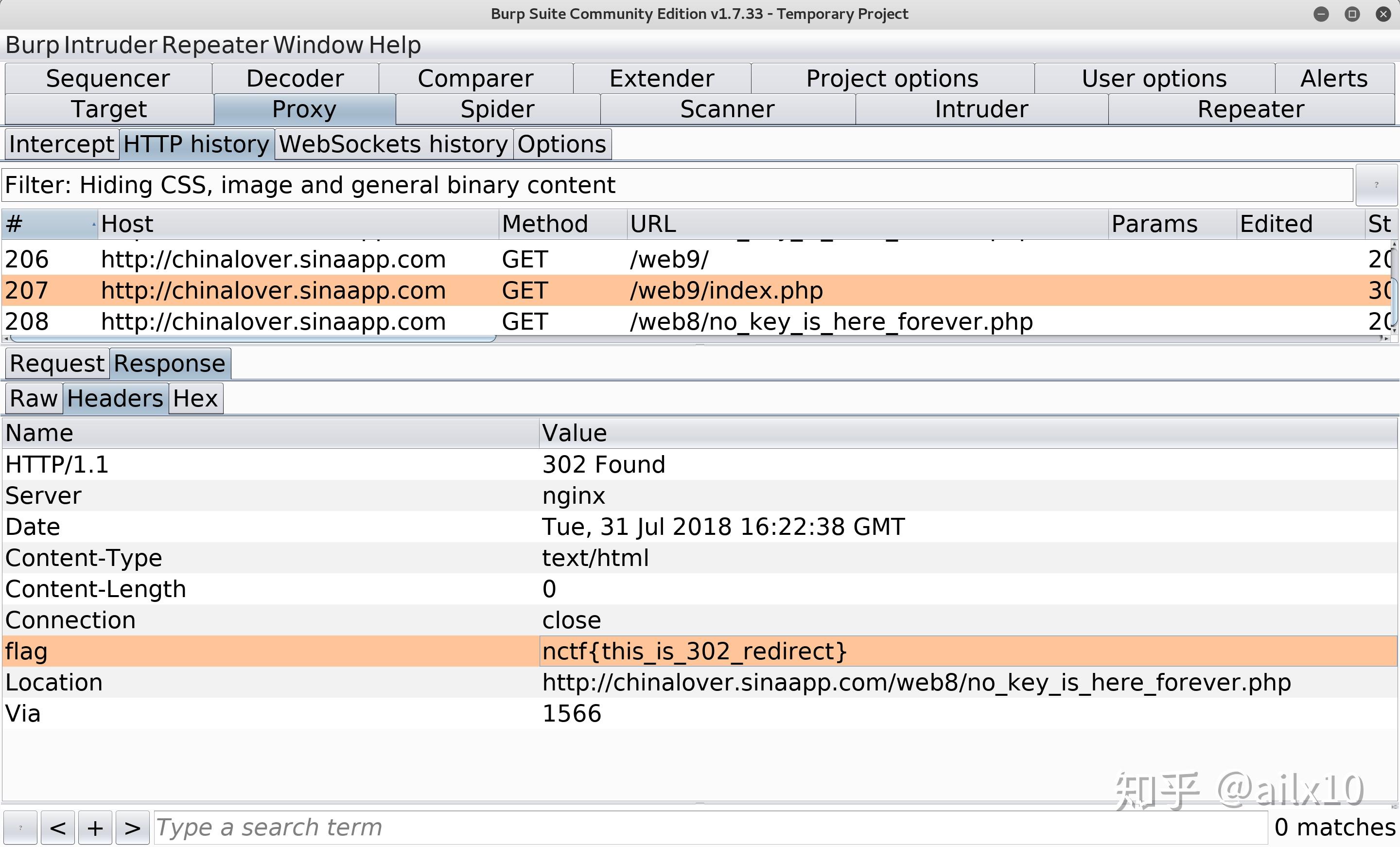1400x847 pixels.
Task: Click the next match '>' button
Action: tap(132, 828)
